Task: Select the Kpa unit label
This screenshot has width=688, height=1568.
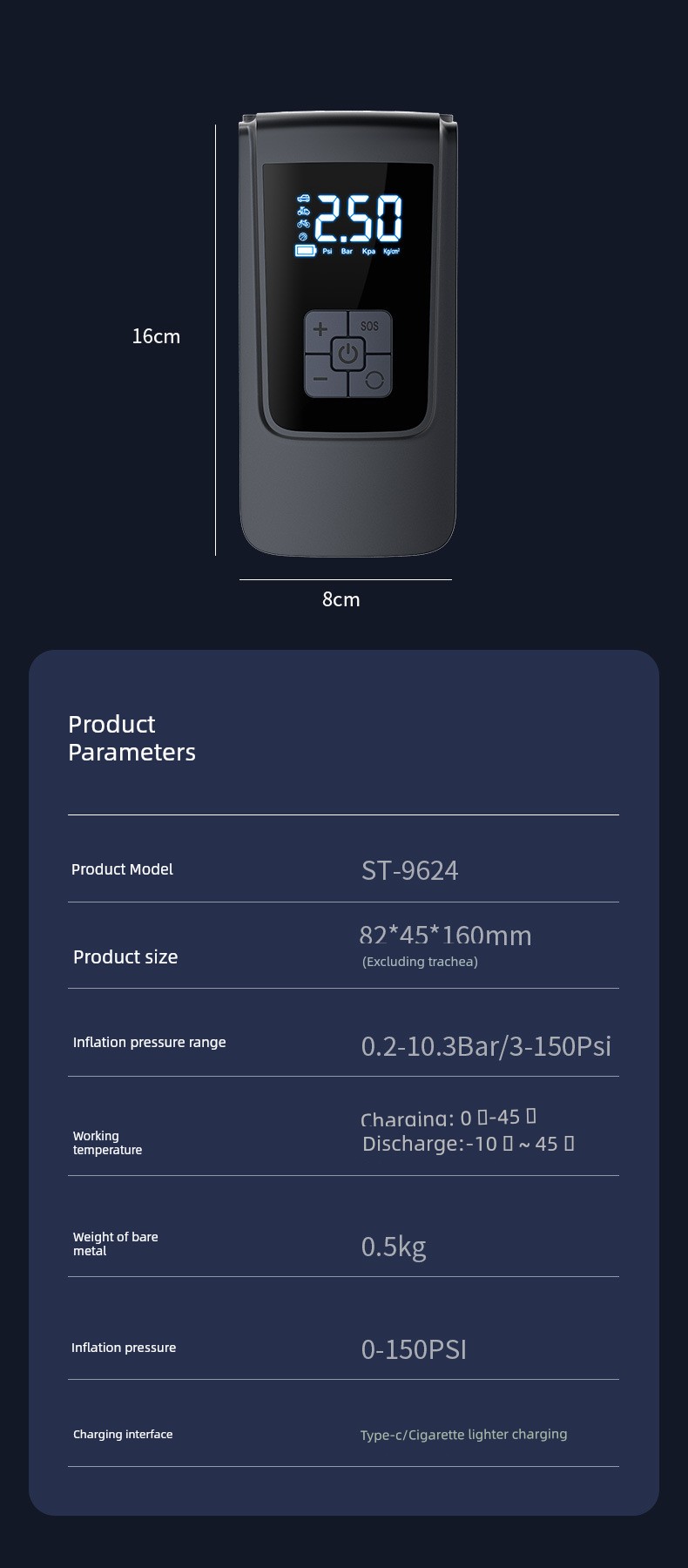Action: tap(368, 252)
